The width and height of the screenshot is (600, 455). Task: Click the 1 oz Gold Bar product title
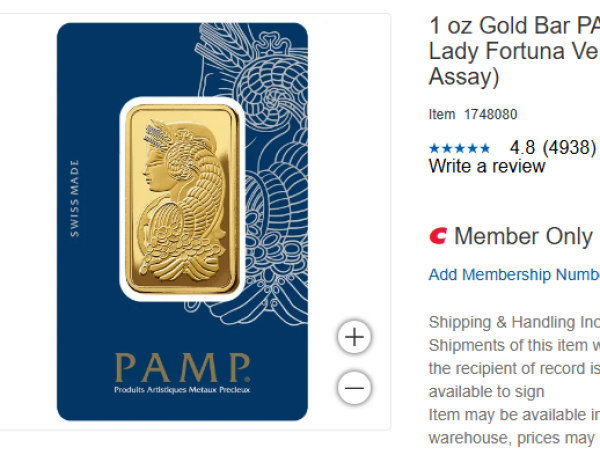(x=514, y=51)
